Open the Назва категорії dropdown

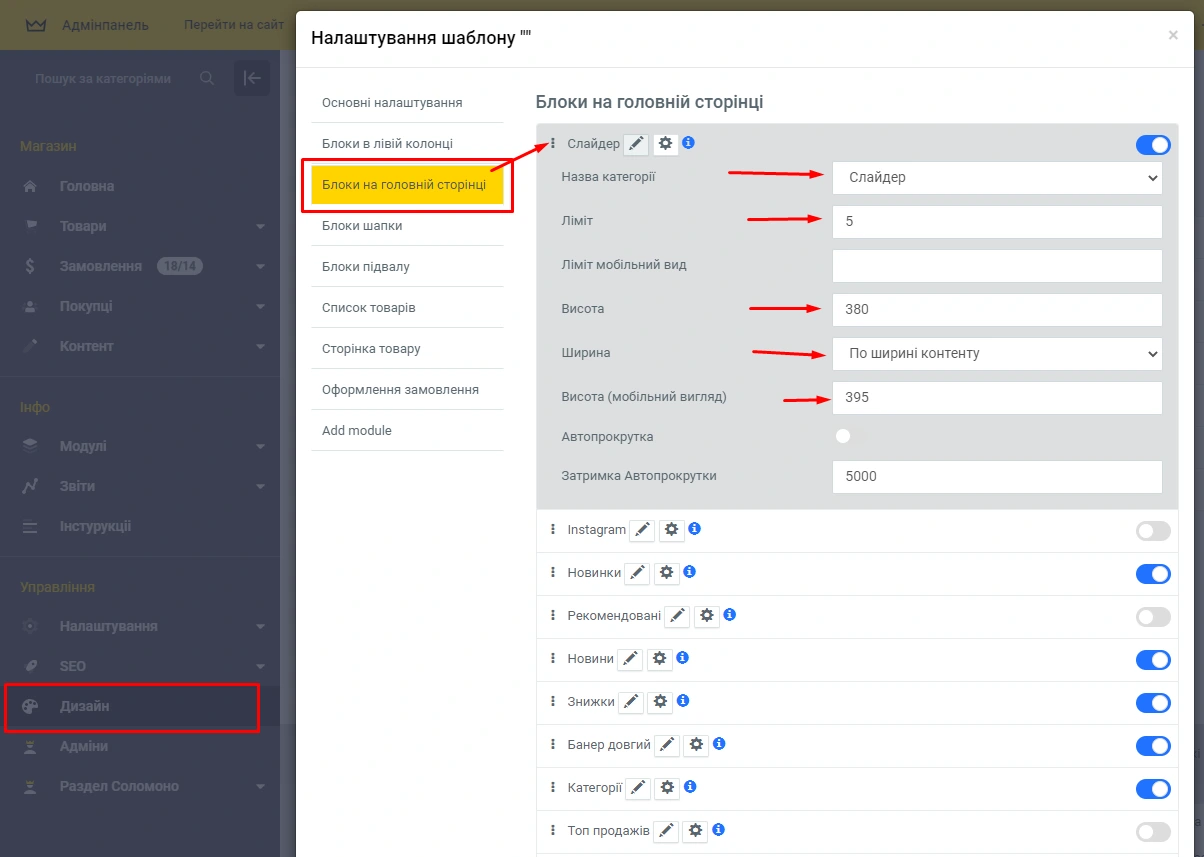coord(996,178)
